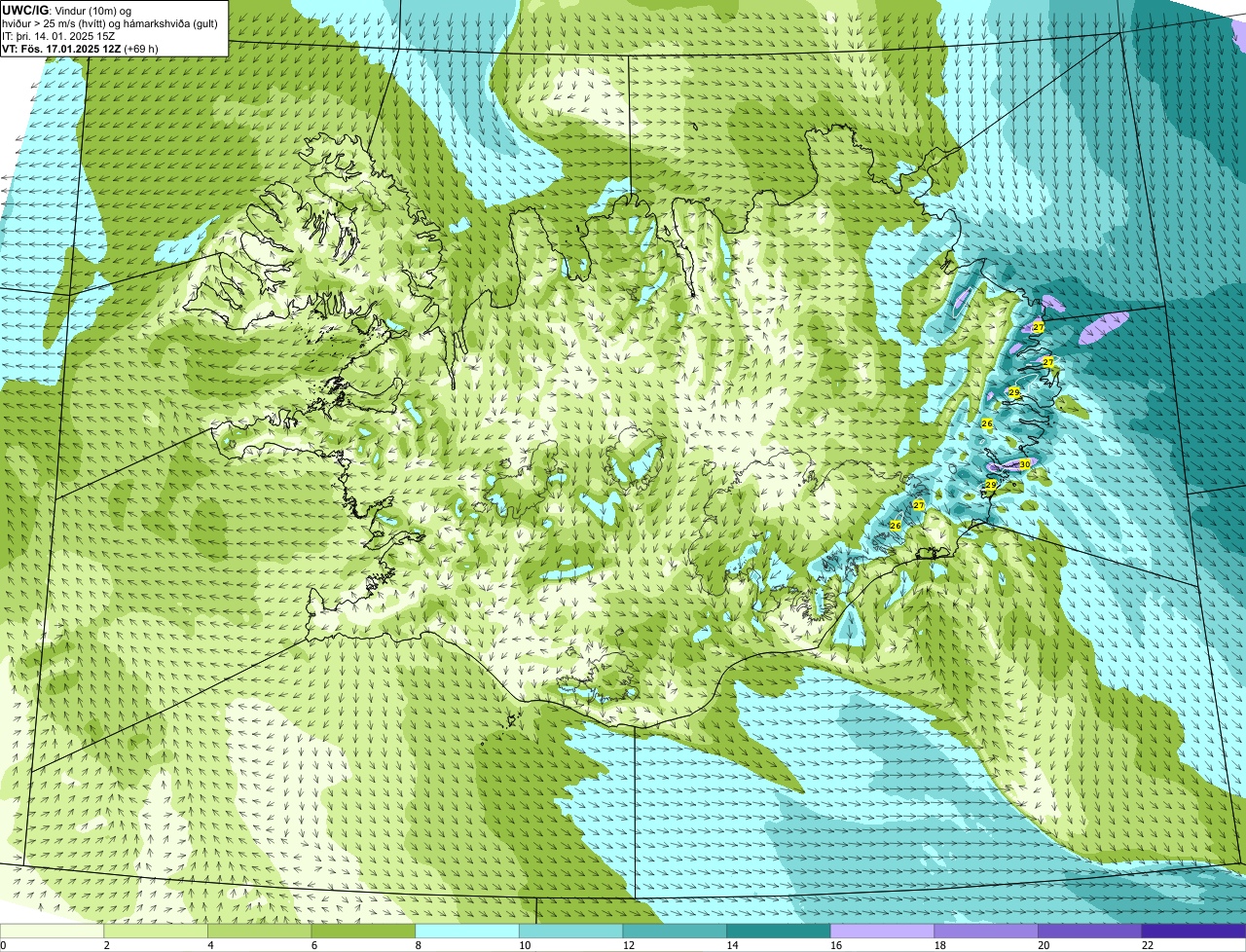This screenshot has width=1246, height=952.
Task: Click the 0–2 m/s pale cream legend swatch
Action: pyautogui.click(x=52, y=931)
